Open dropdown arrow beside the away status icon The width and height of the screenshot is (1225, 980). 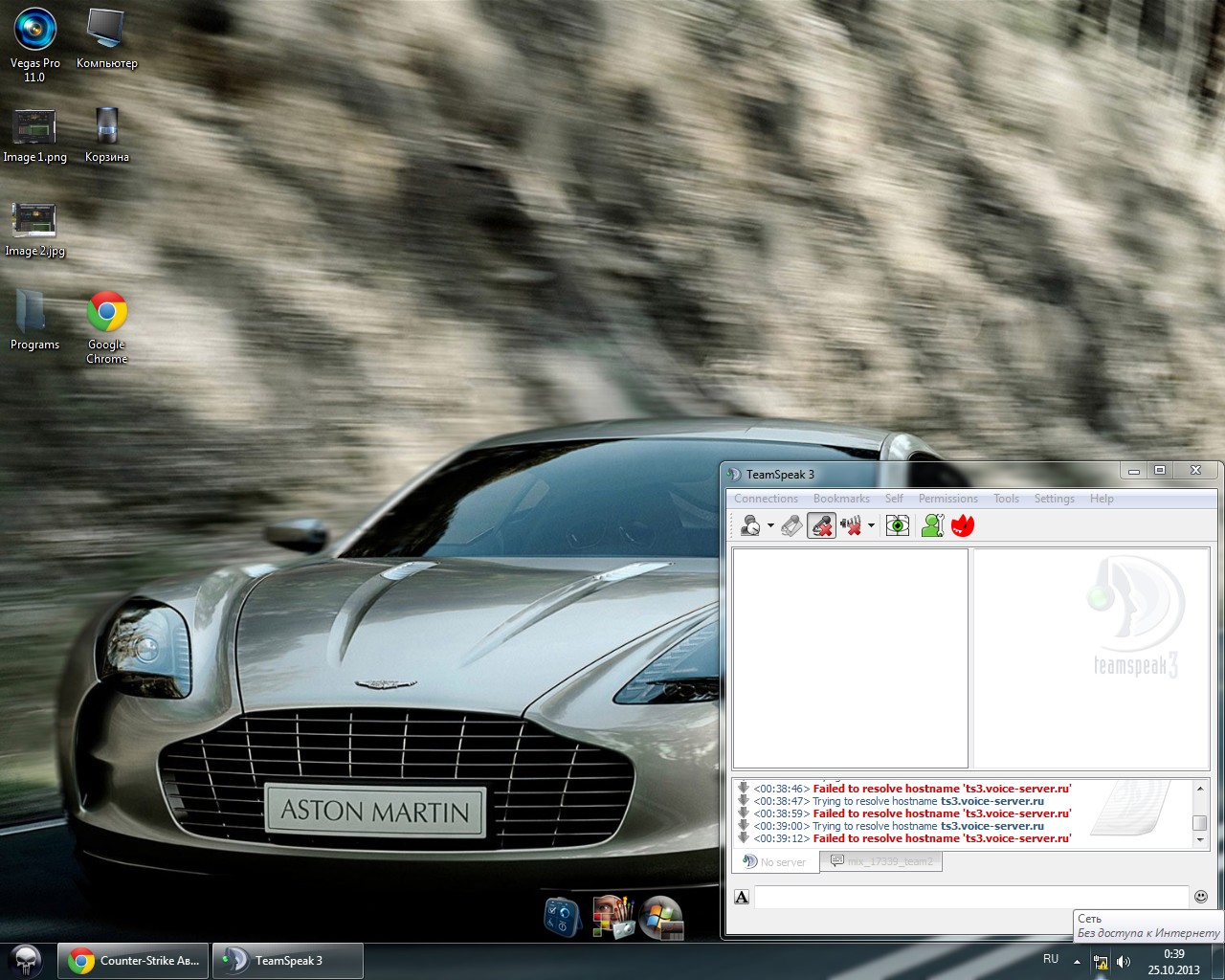tap(770, 525)
